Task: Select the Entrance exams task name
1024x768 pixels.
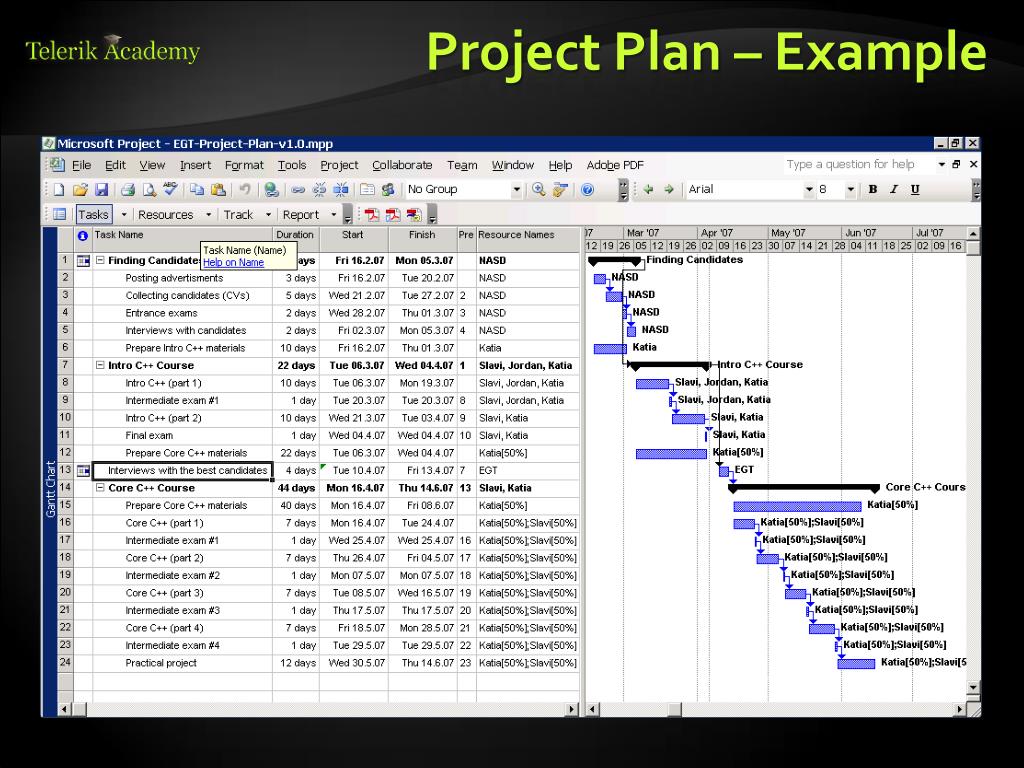Action: [x=161, y=313]
